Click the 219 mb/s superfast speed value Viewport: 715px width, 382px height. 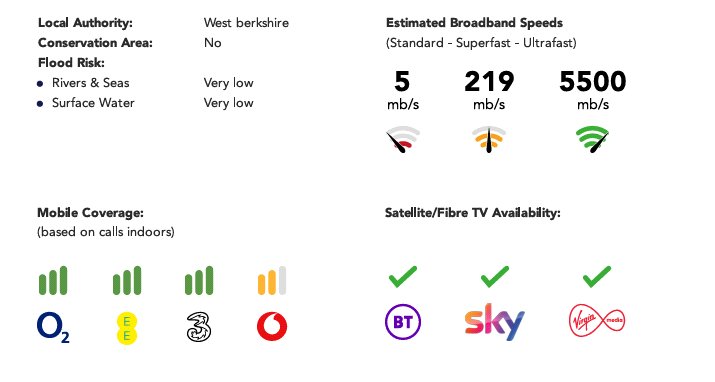489,89
